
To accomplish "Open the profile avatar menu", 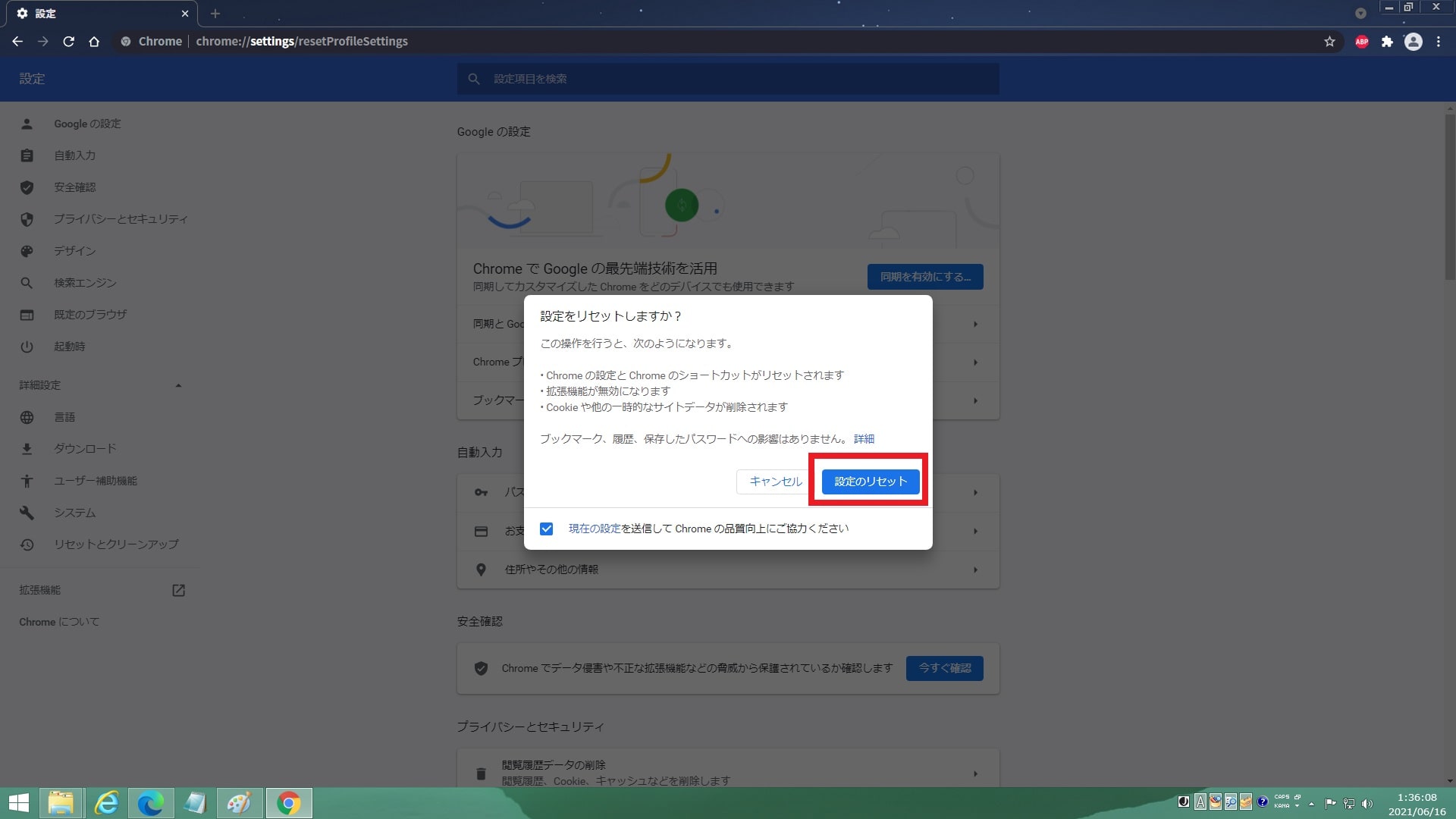I will (1413, 42).
